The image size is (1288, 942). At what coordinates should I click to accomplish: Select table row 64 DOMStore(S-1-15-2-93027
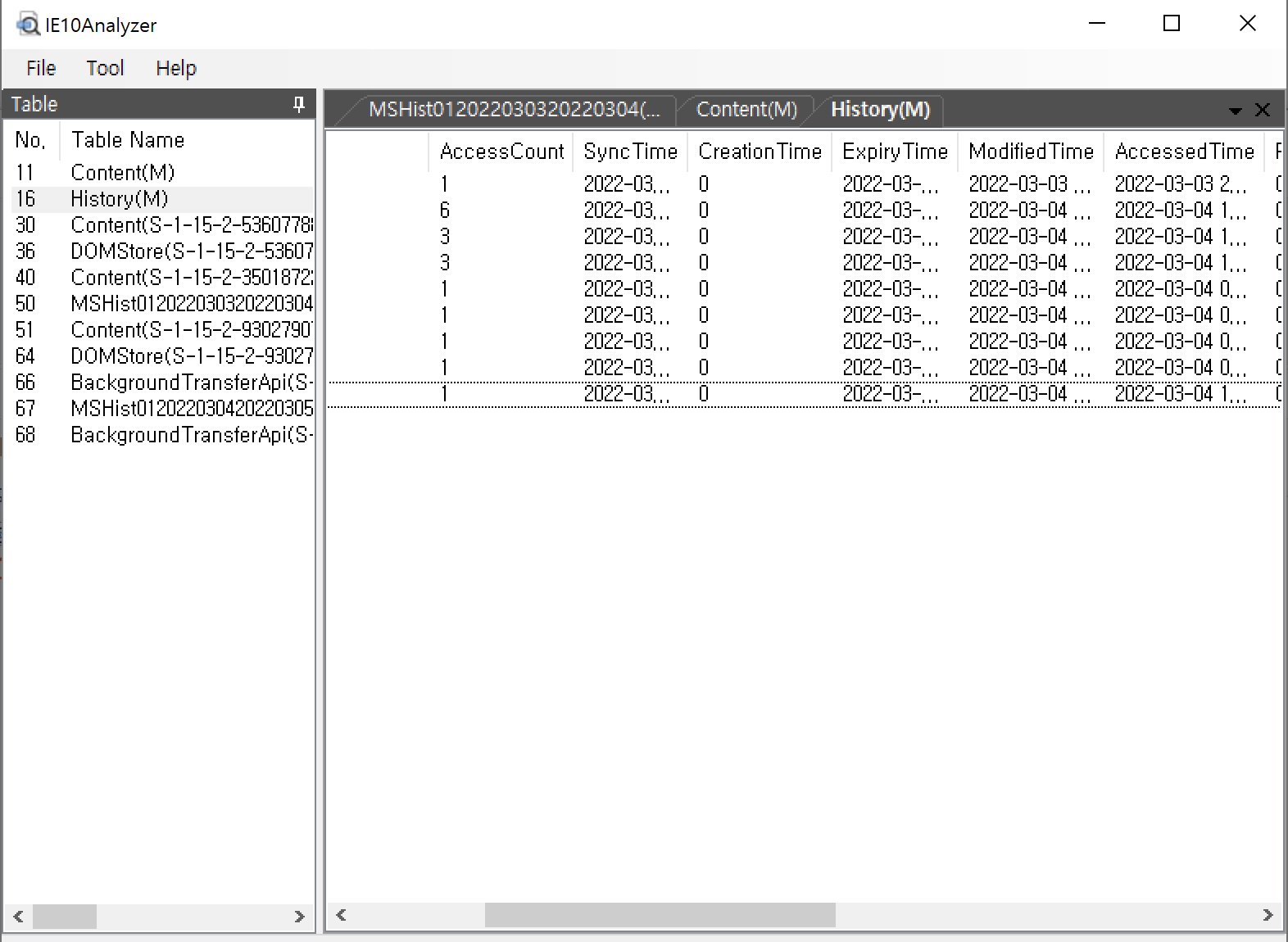coord(162,356)
